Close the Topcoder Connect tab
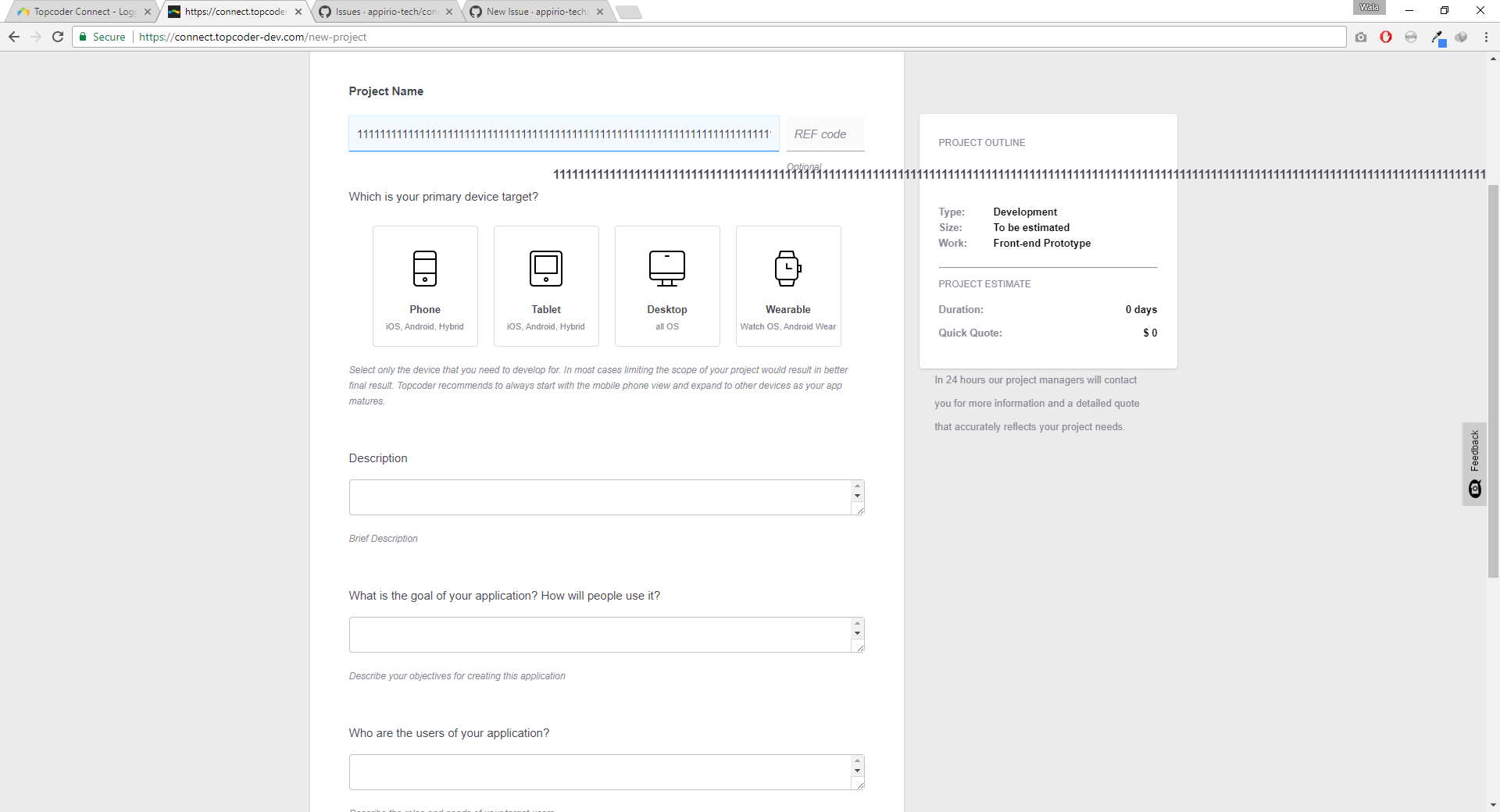This screenshot has width=1500, height=812. 148,12
